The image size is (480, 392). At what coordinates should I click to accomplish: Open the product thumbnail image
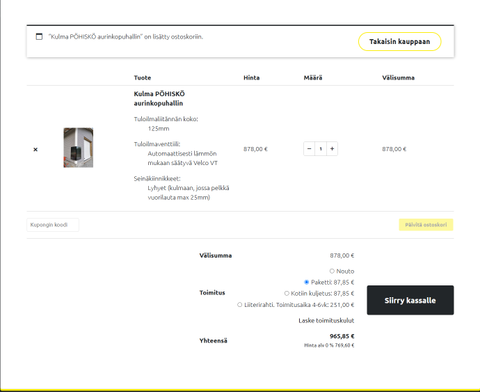(78, 148)
